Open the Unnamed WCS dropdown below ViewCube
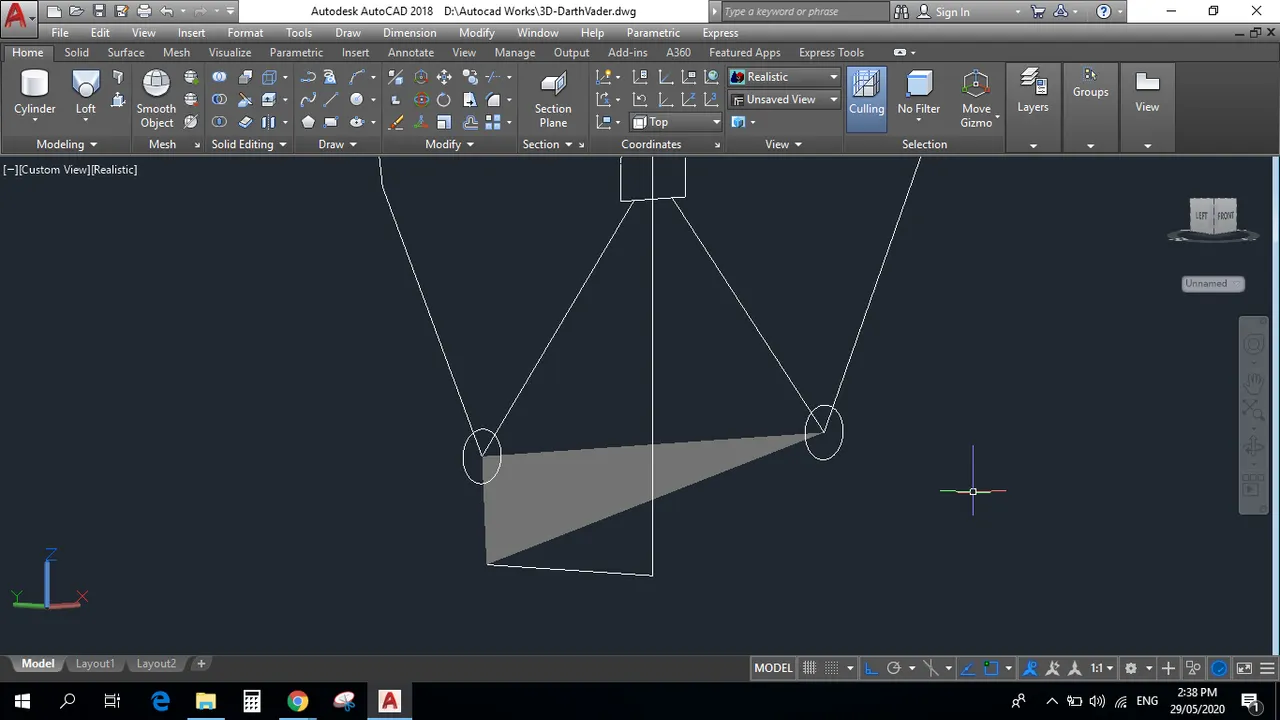 click(x=1213, y=283)
